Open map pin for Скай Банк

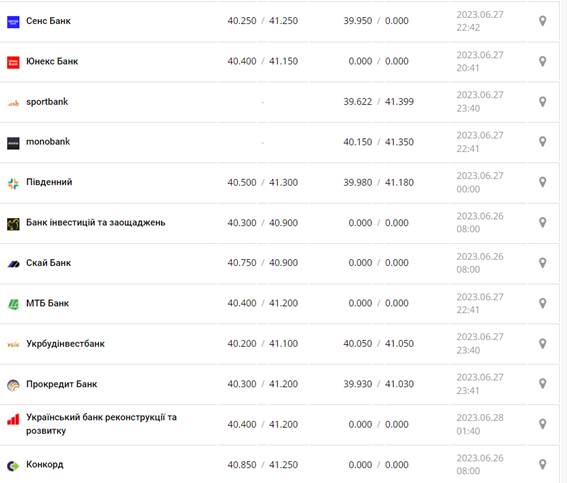click(542, 263)
